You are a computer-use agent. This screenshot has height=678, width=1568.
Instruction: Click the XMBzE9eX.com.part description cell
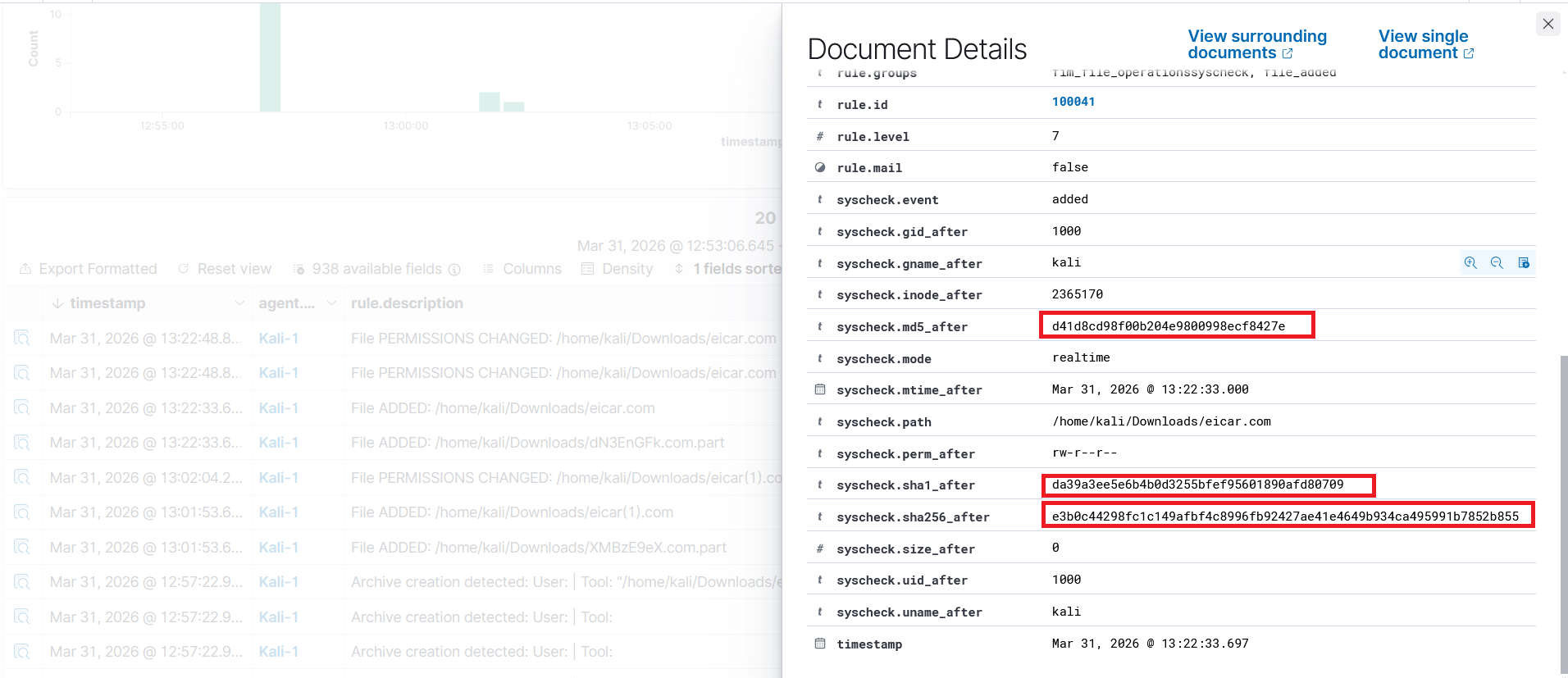click(539, 548)
